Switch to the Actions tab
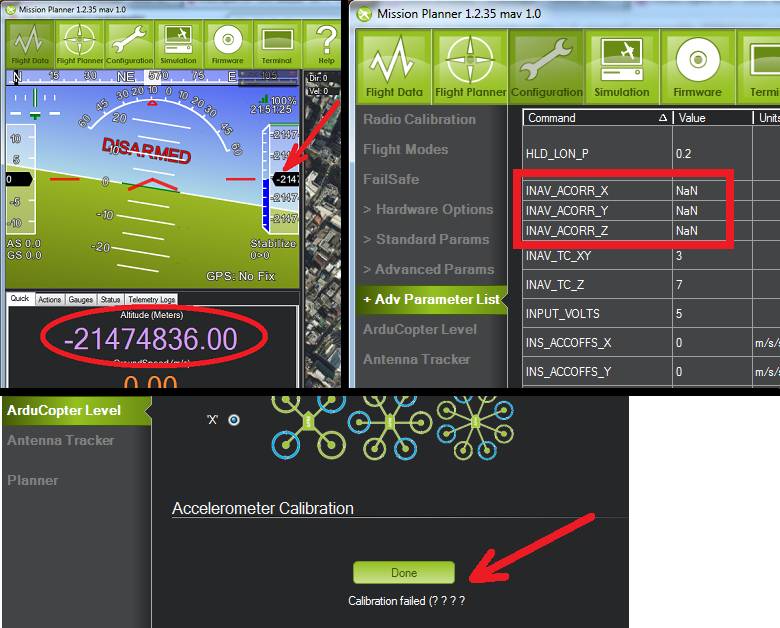 50,299
